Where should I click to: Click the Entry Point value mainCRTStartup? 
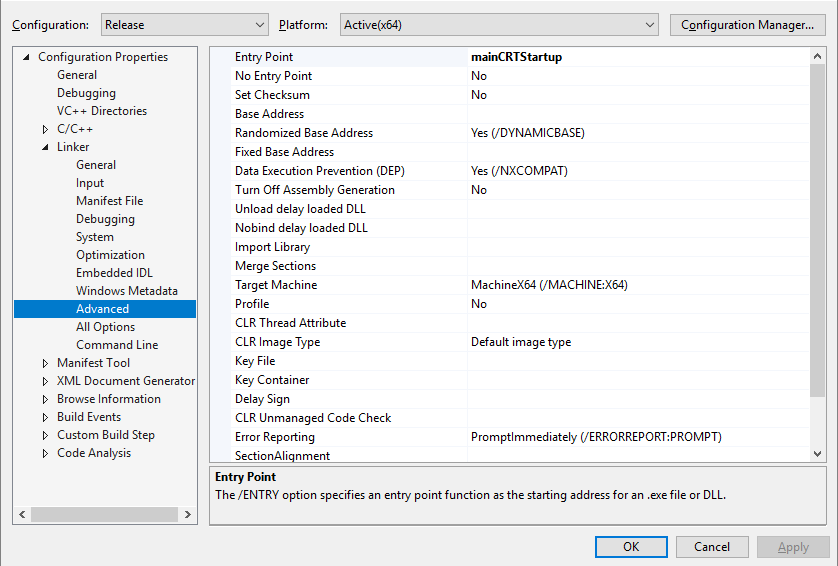[x=516, y=57]
